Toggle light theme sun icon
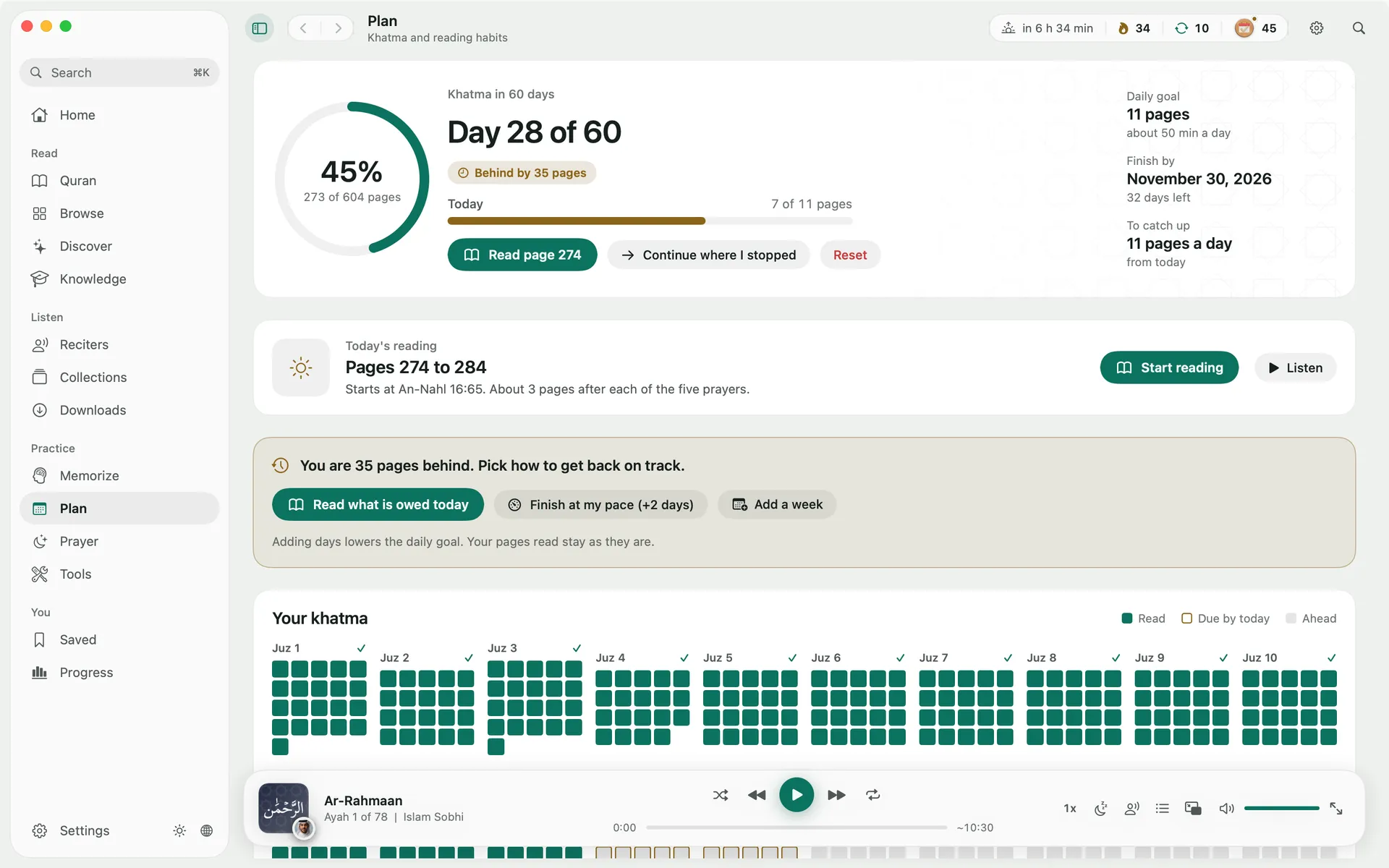The height and width of the screenshot is (868, 1389). [x=179, y=830]
